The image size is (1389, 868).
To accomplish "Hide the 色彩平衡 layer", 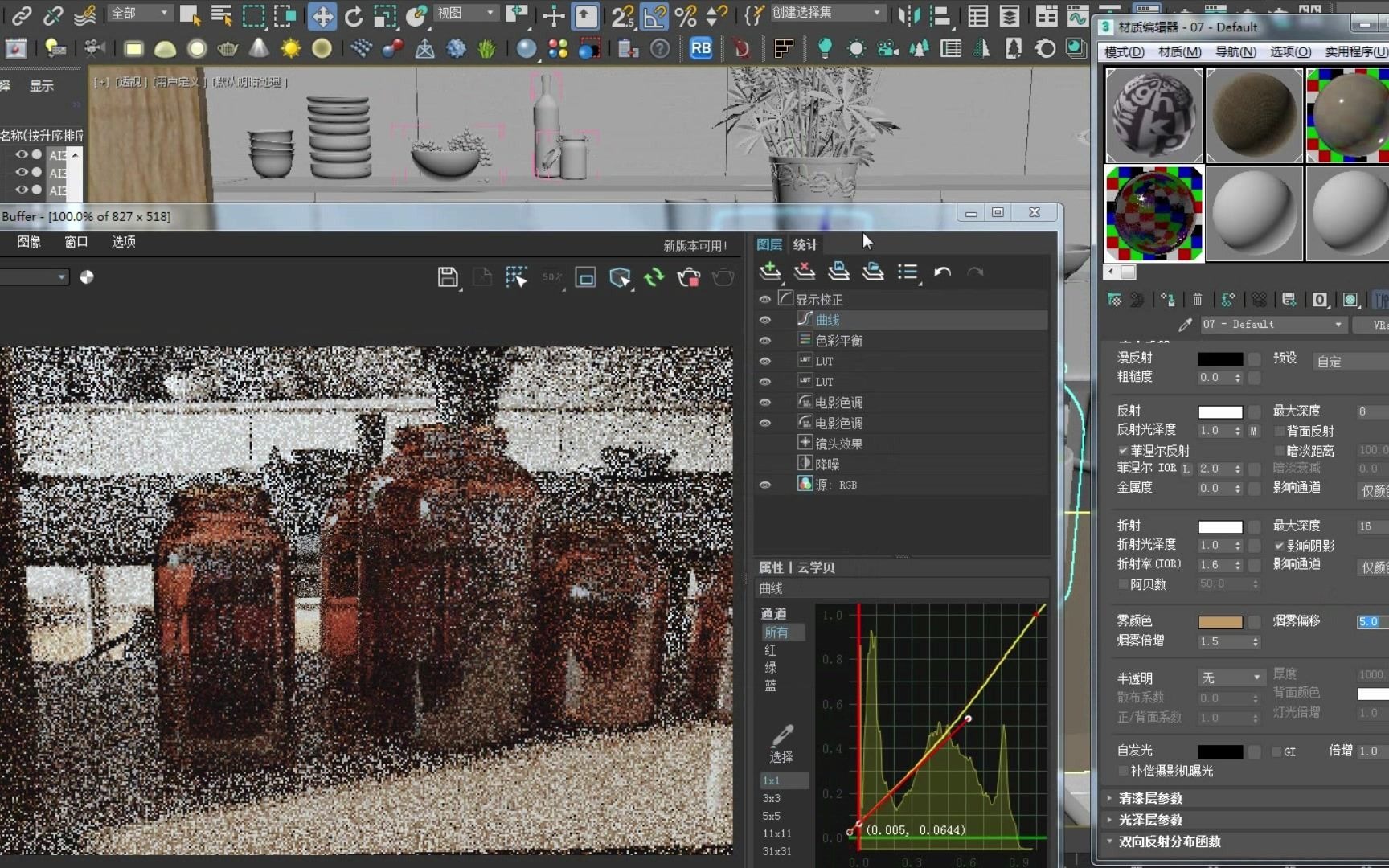I will coord(764,340).
